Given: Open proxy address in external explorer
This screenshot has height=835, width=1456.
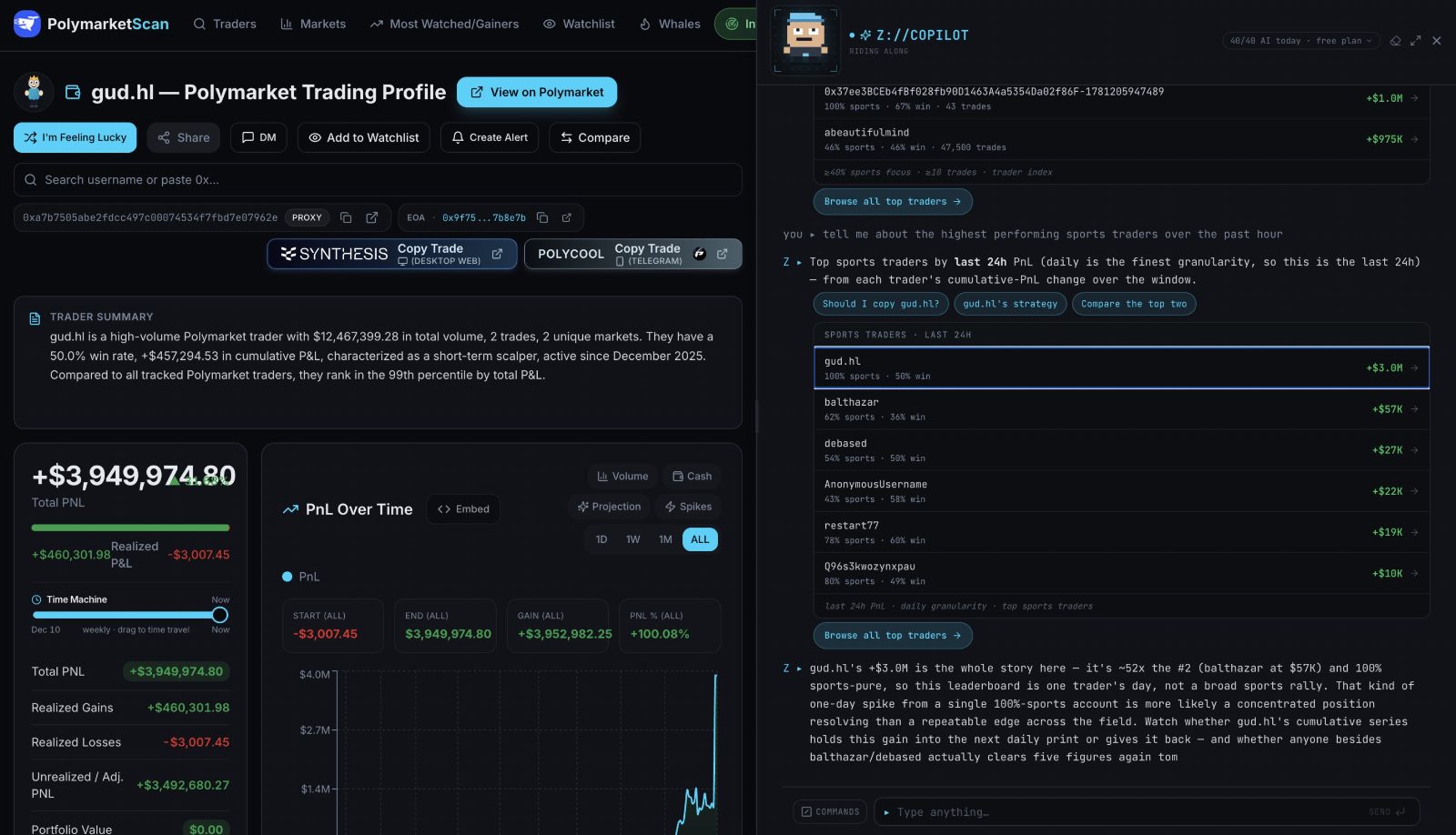Looking at the screenshot, I should 372,217.
